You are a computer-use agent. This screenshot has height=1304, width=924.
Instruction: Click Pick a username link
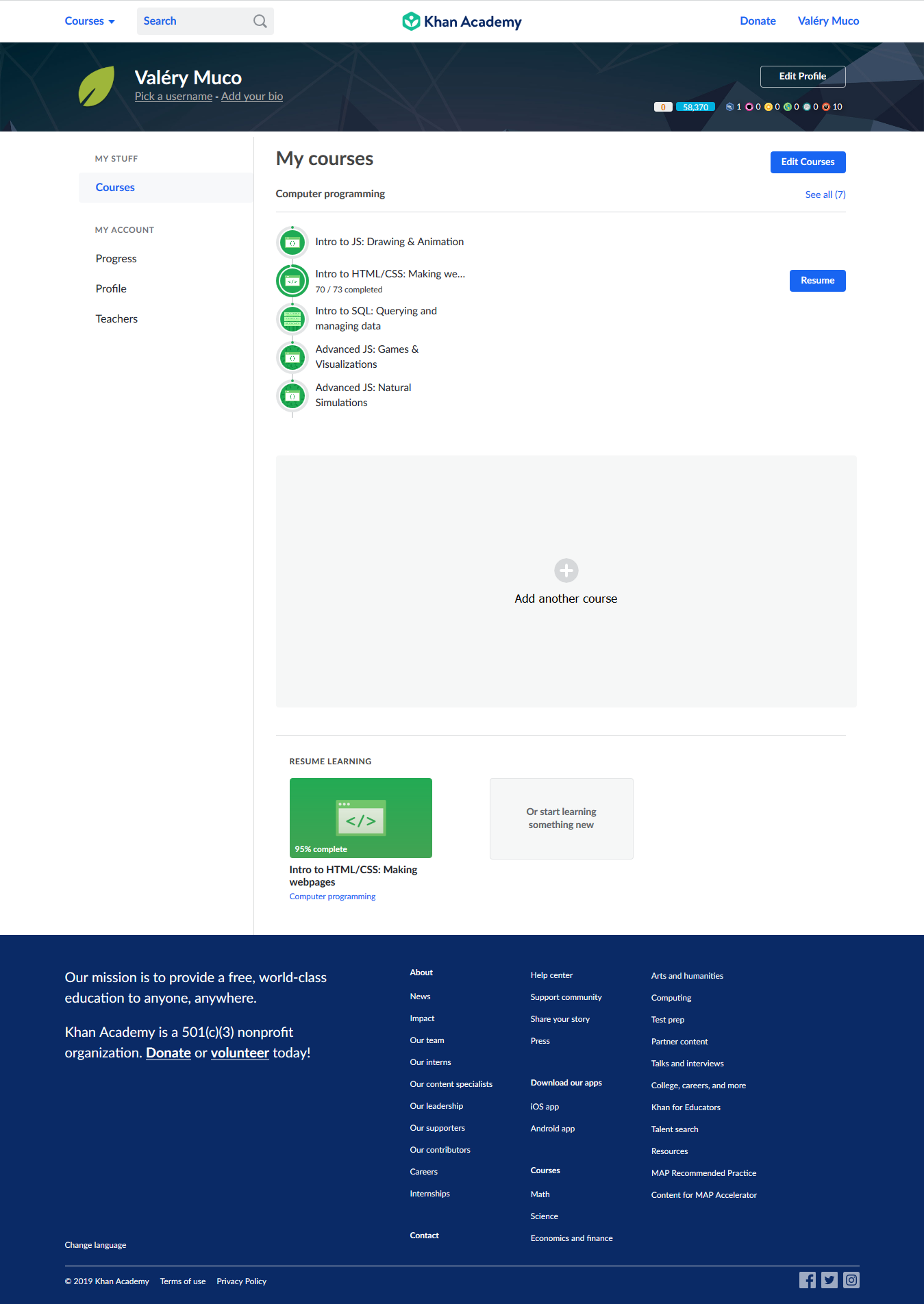point(173,97)
